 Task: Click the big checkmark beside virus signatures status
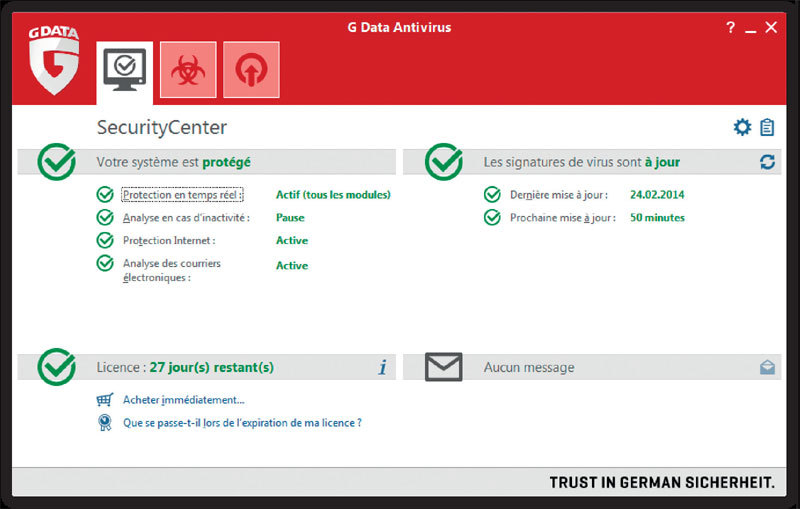[x=444, y=162]
